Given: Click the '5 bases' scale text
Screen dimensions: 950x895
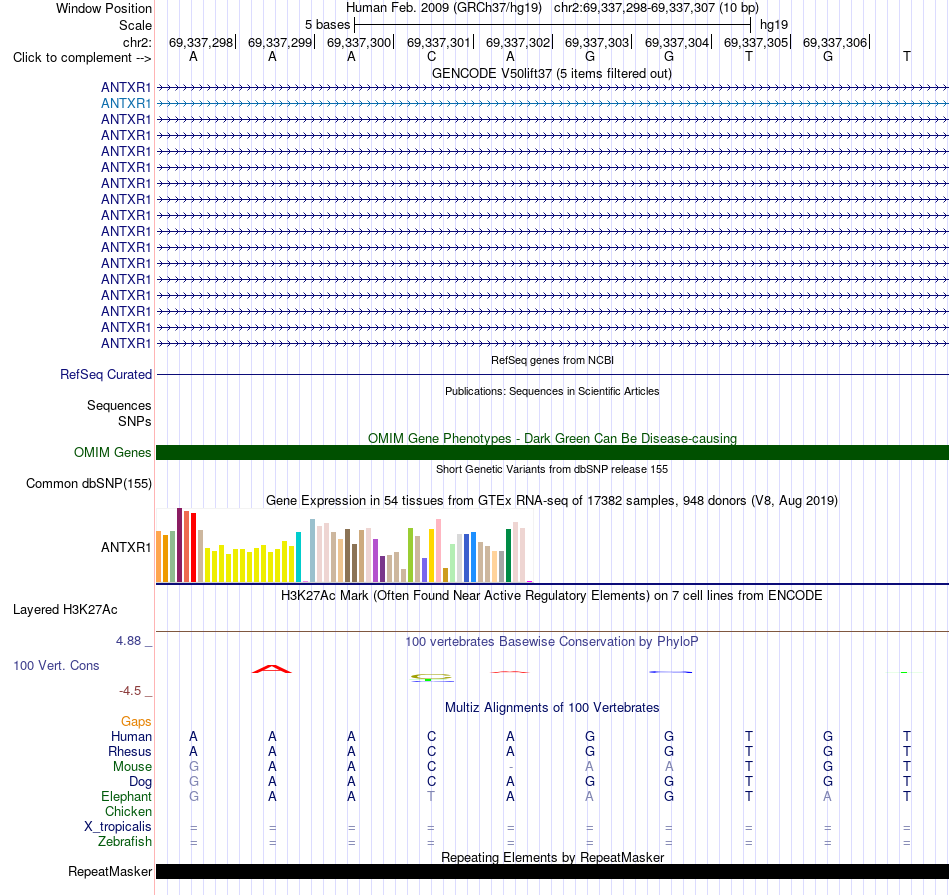Looking at the screenshot, I should point(328,25).
